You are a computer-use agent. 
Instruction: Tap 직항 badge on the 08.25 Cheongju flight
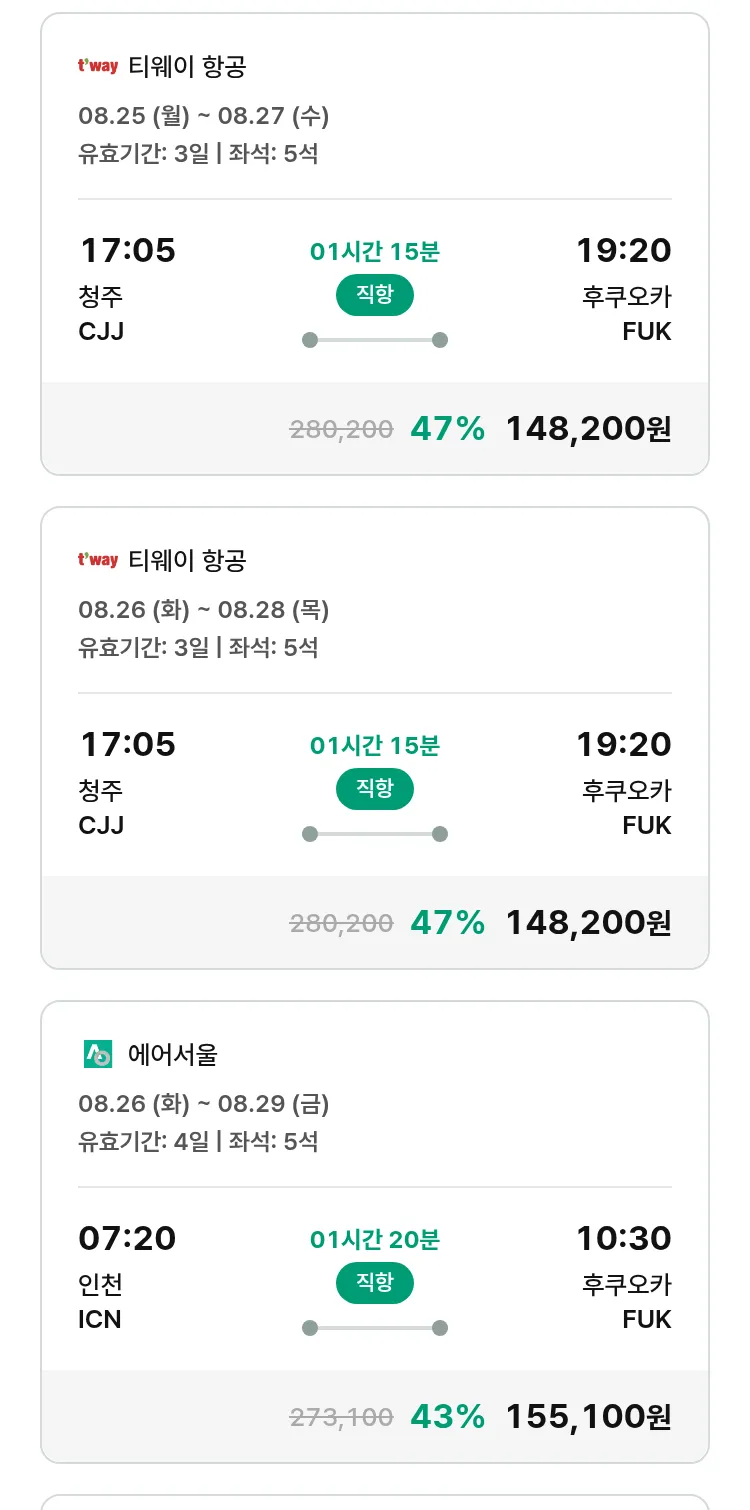pyautogui.click(x=375, y=295)
